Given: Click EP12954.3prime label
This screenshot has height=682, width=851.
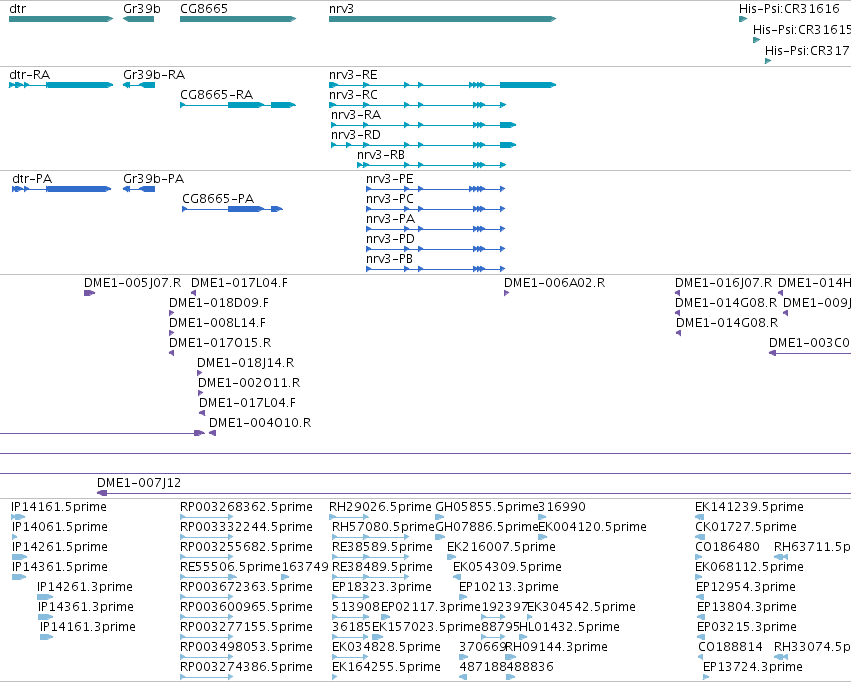Looking at the screenshot, I should (746, 587).
